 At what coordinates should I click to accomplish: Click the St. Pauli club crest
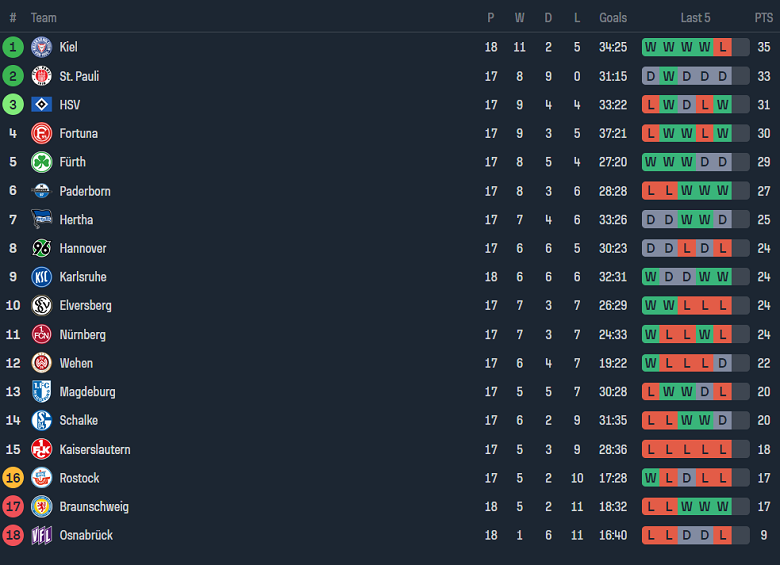click(x=41, y=76)
